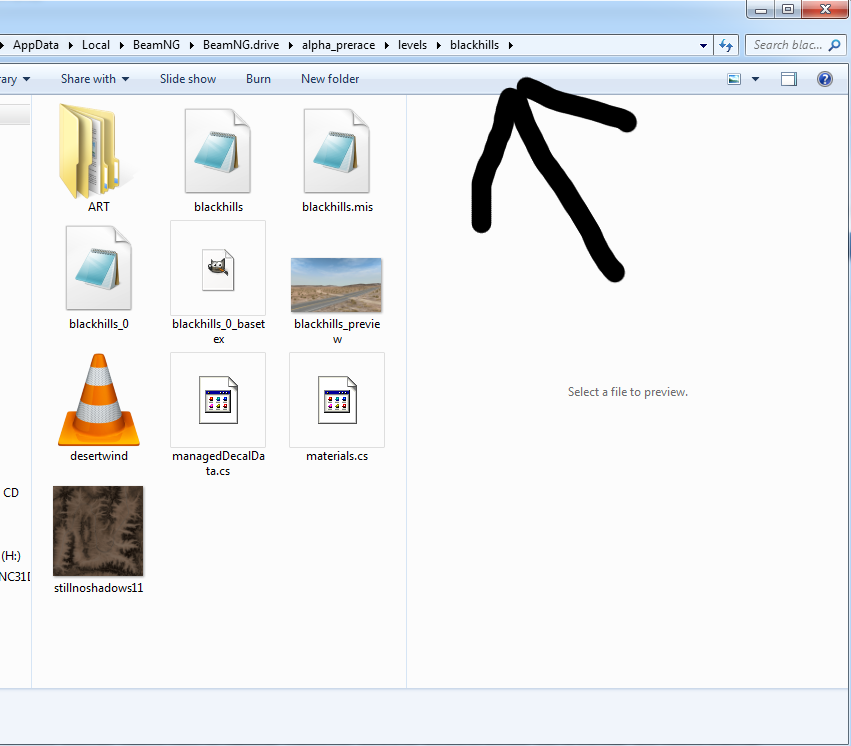Click the blackhills_0_basetex file name label
Viewport: 851px width, 746px height.
[x=219, y=331]
